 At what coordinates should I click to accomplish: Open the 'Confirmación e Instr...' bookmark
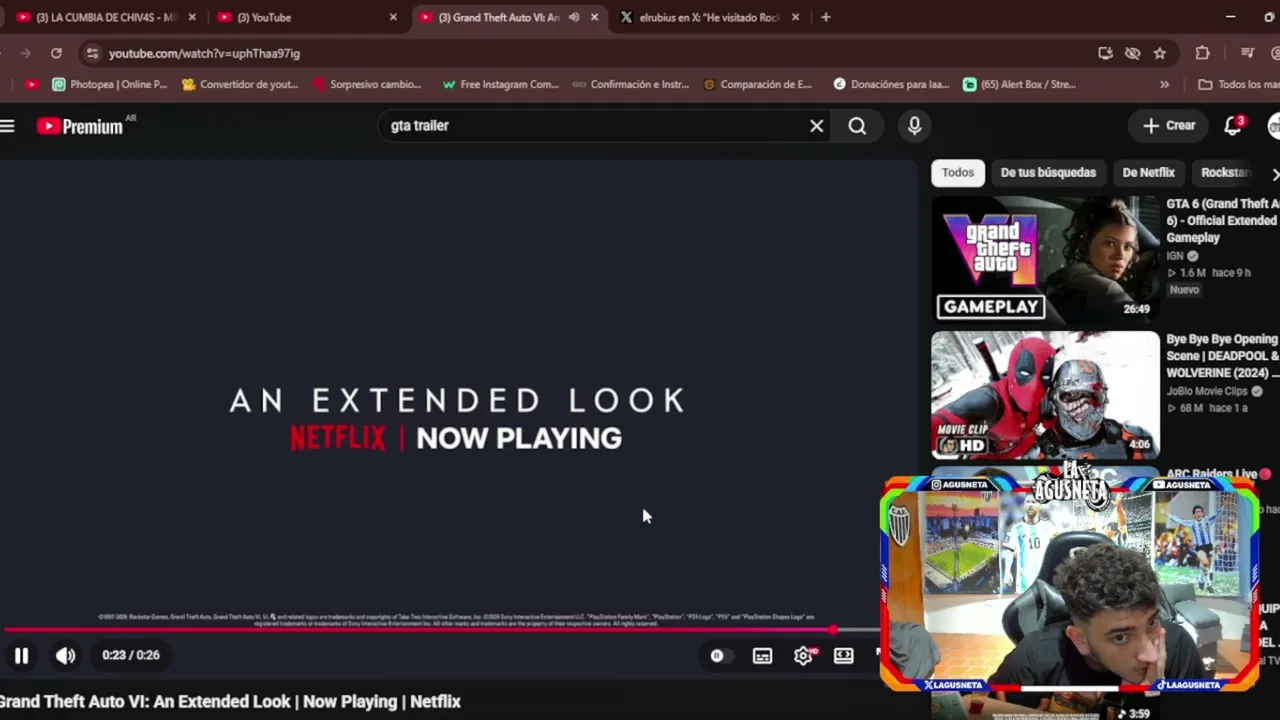[x=630, y=85]
